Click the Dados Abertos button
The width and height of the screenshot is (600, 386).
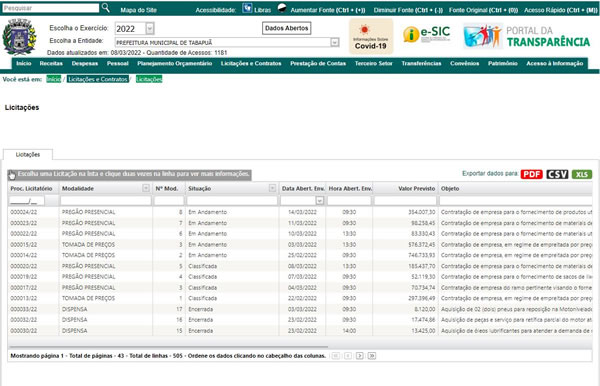[x=286, y=28]
